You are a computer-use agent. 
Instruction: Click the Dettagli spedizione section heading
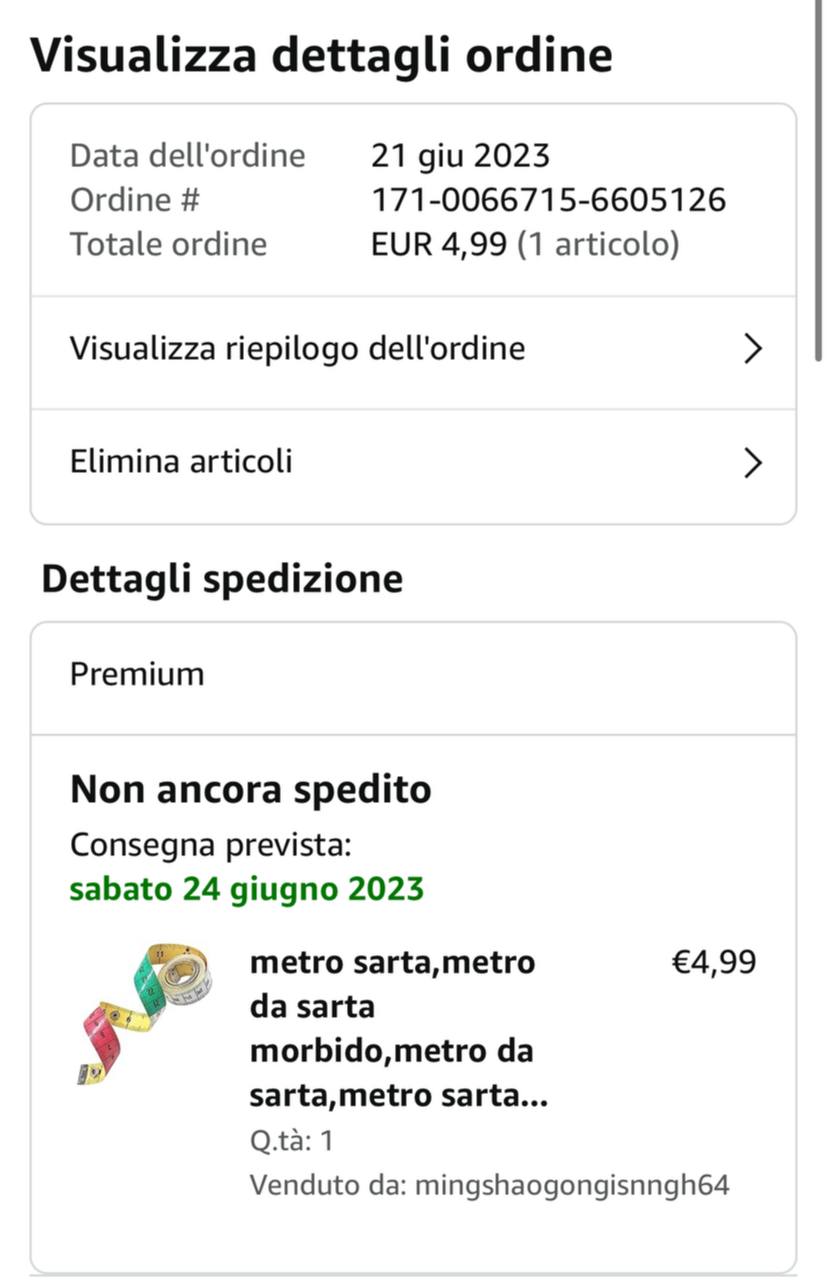[222, 579]
